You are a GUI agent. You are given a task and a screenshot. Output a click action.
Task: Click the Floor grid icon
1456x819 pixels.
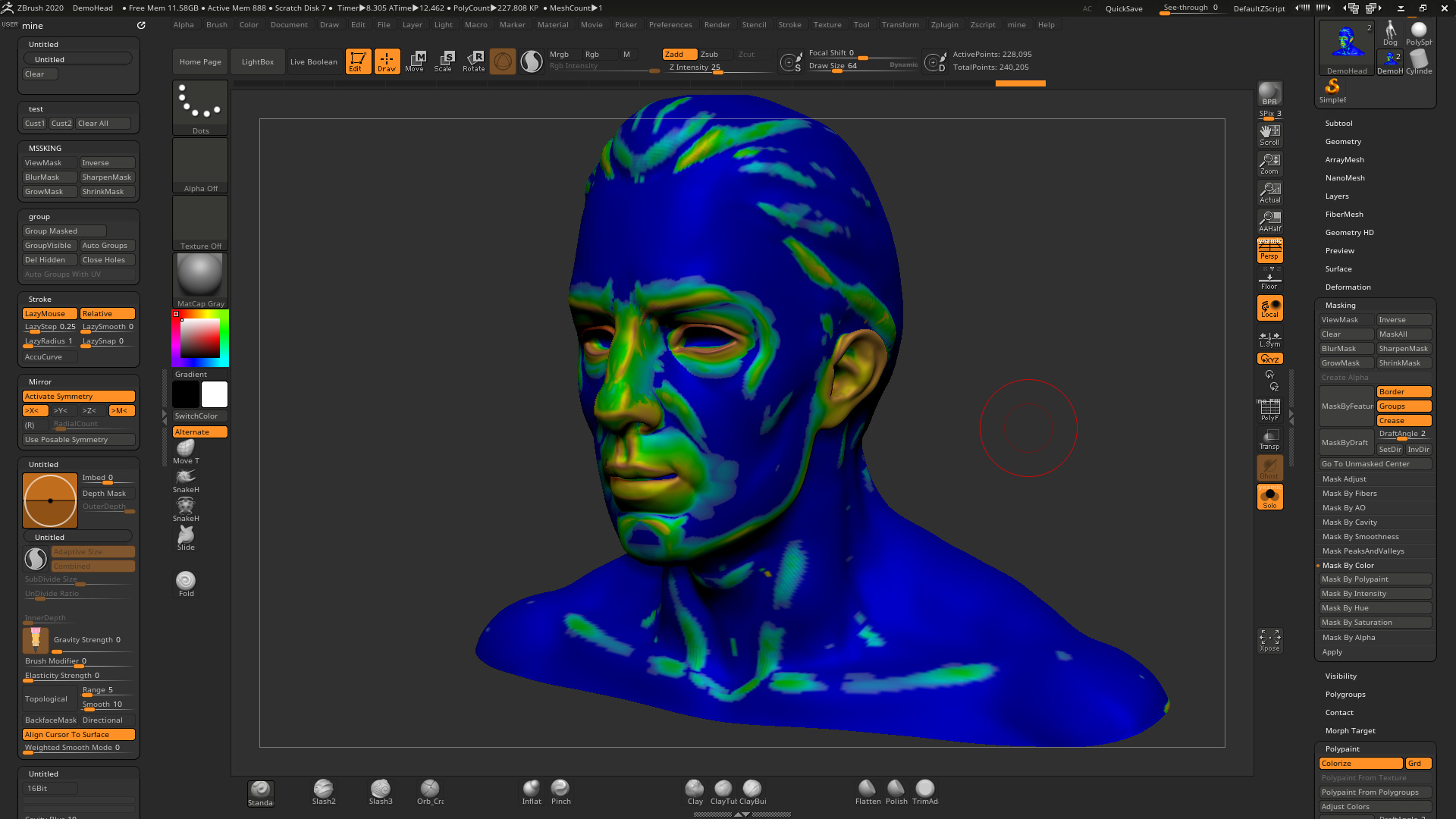point(1269,280)
